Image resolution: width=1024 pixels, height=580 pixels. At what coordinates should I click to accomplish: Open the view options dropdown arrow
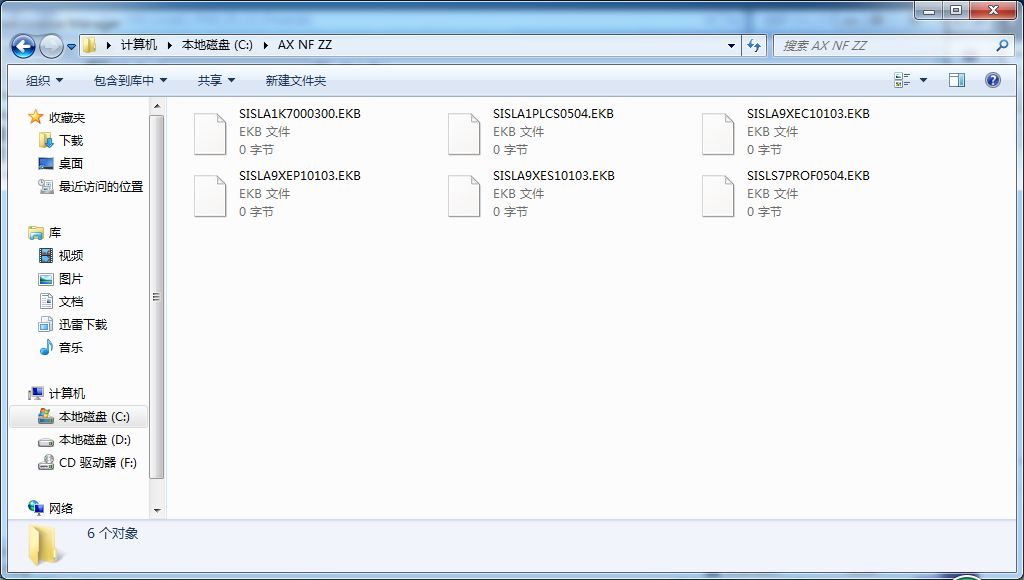click(x=923, y=80)
